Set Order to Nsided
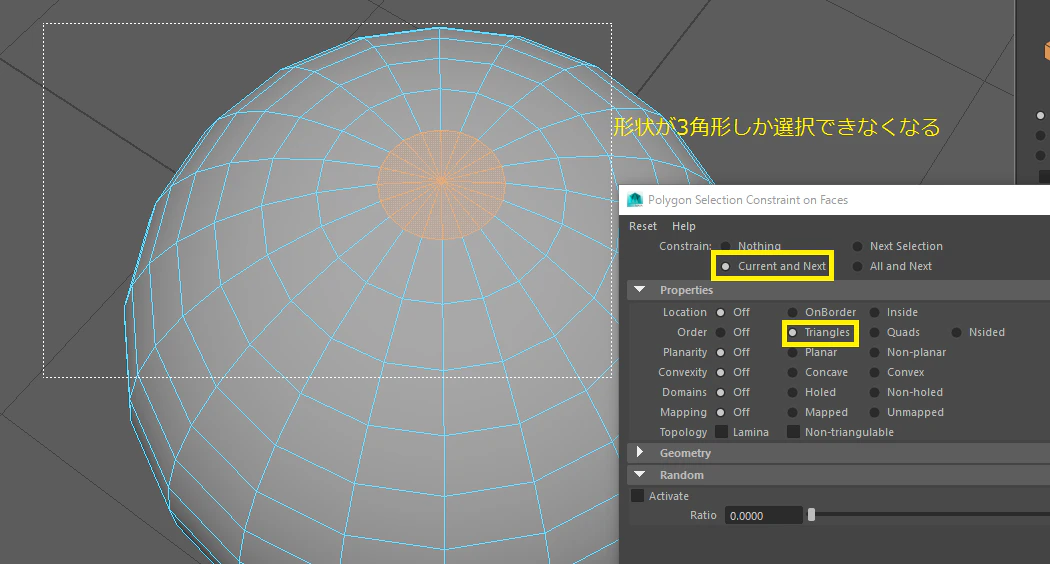Viewport: 1050px width, 564px height. coord(956,332)
